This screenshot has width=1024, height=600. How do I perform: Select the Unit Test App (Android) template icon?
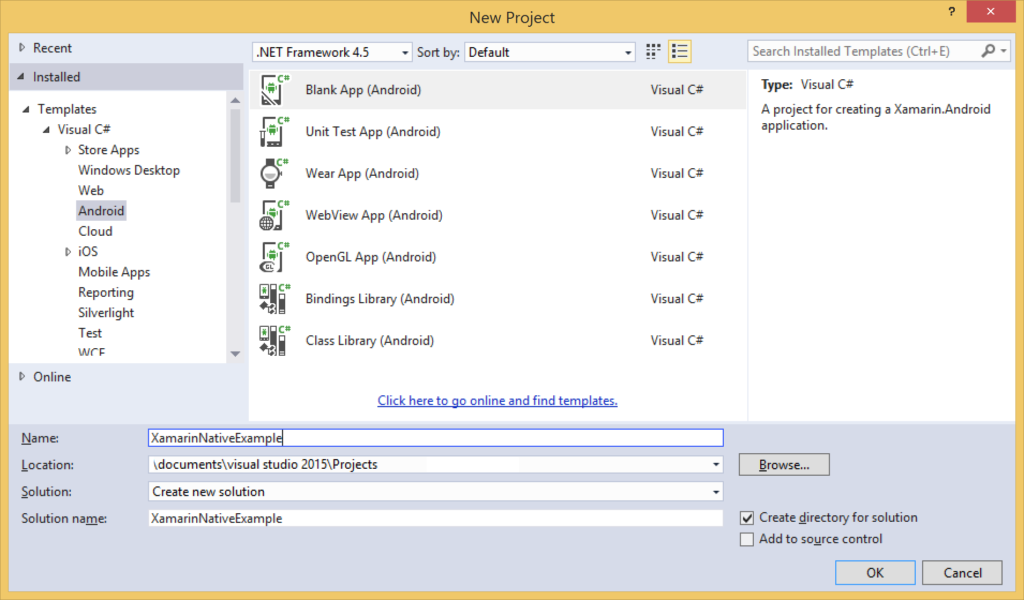click(273, 131)
